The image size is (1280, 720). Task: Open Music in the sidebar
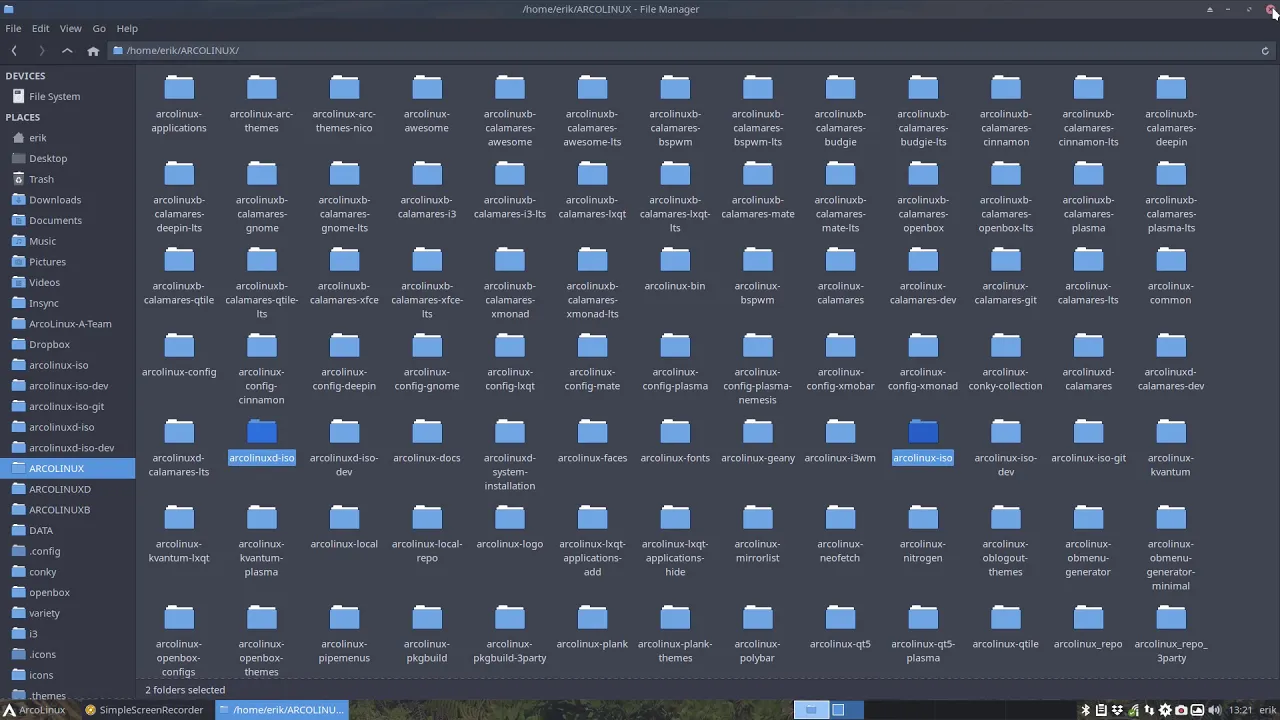click(68, 241)
